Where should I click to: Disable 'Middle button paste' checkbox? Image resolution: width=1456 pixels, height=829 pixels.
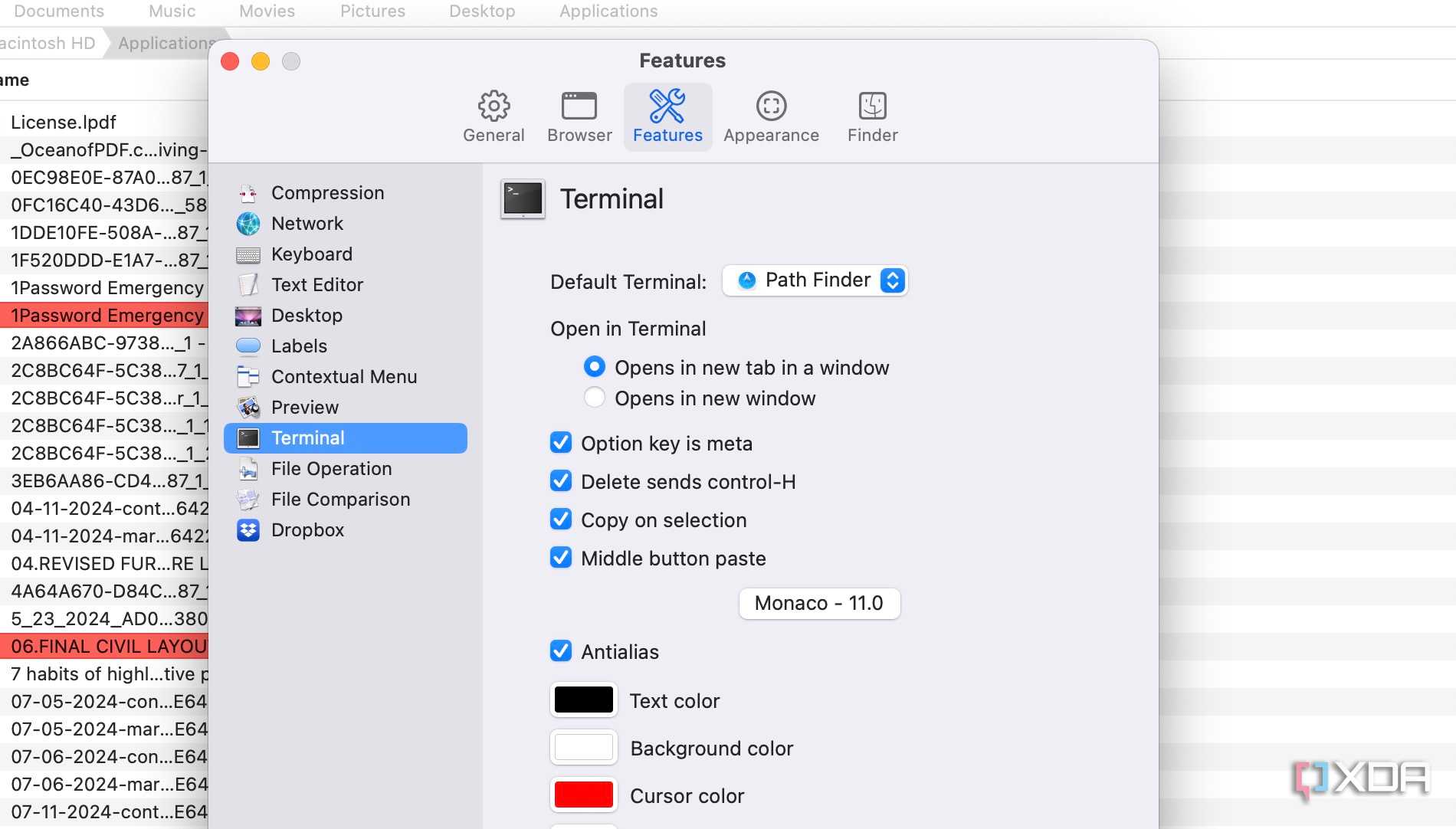click(561, 558)
